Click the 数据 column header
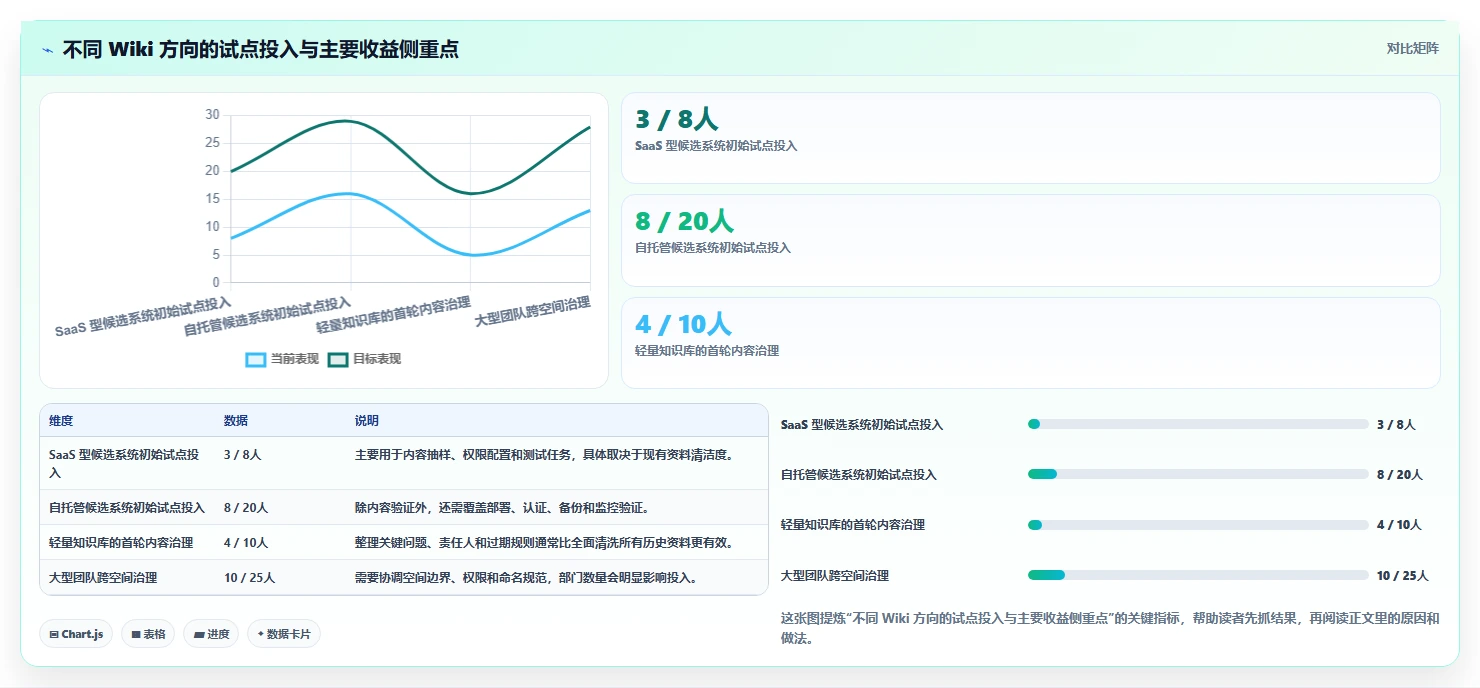The width and height of the screenshot is (1480, 688). (x=236, y=421)
